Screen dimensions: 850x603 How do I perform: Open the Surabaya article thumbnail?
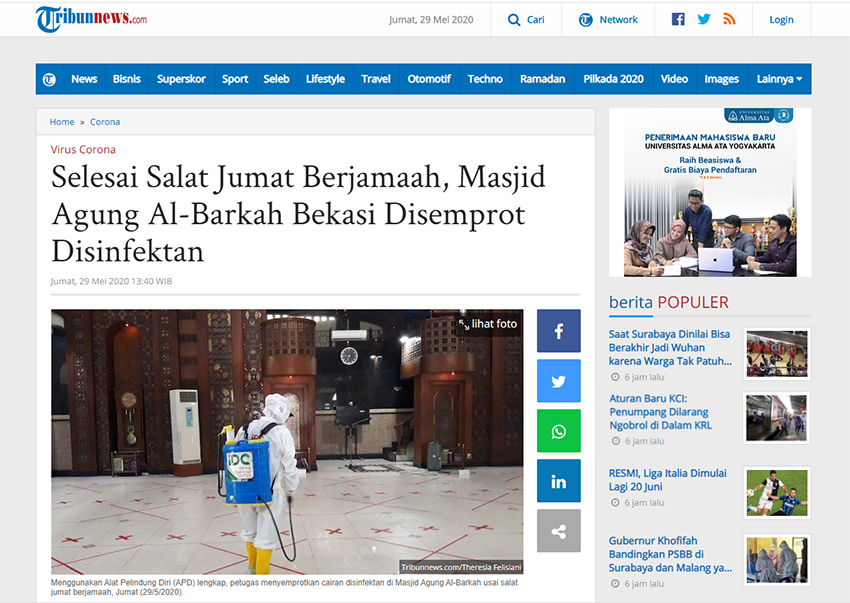(776, 354)
